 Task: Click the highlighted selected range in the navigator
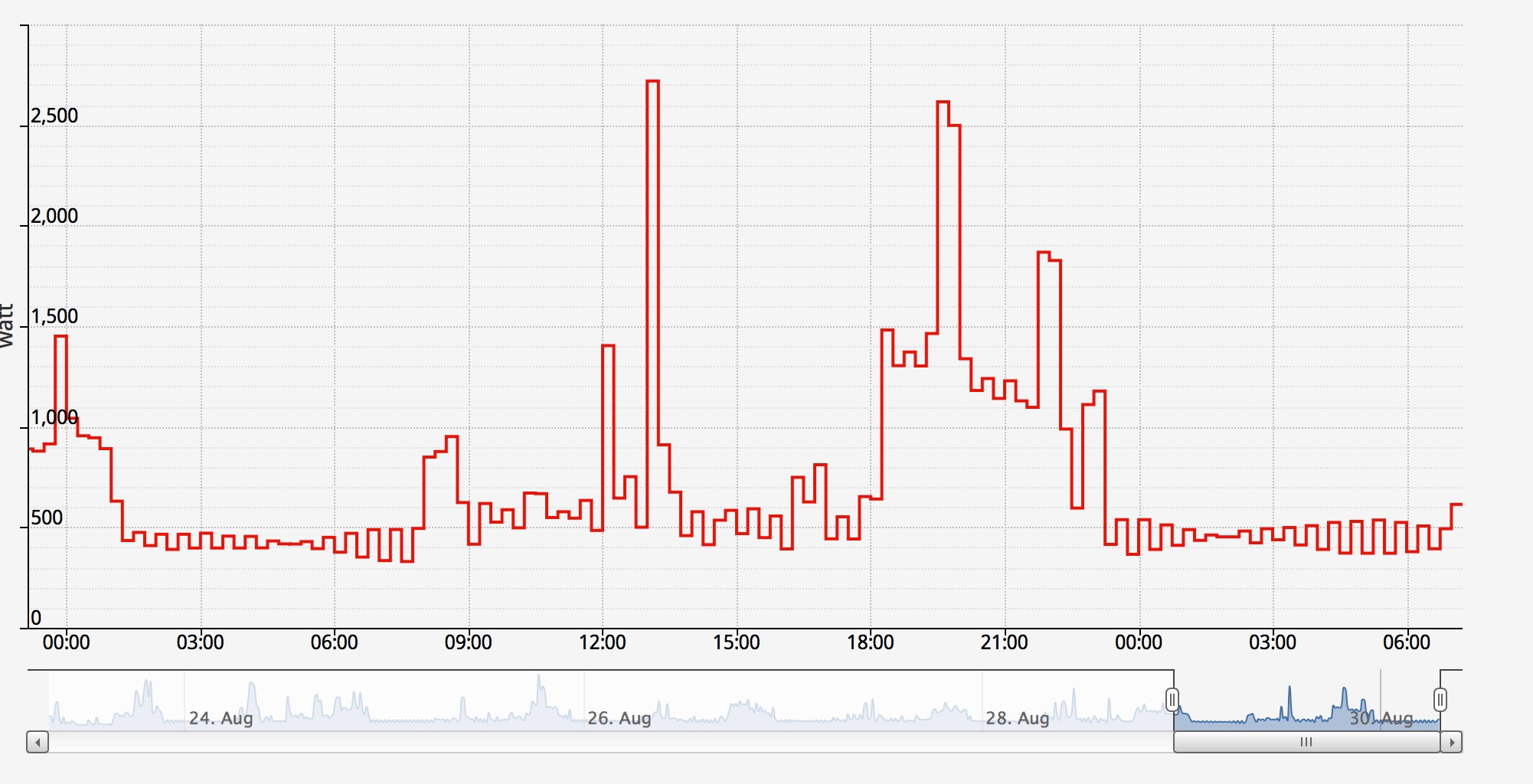(x=1306, y=701)
